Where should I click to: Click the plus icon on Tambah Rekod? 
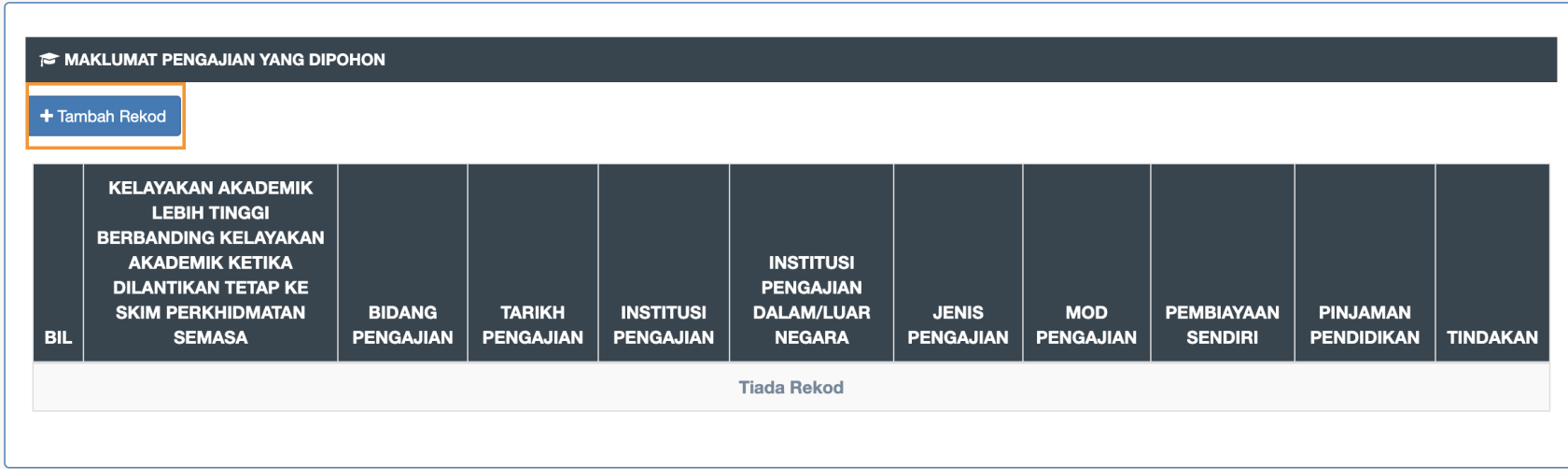click(x=47, y=116)
